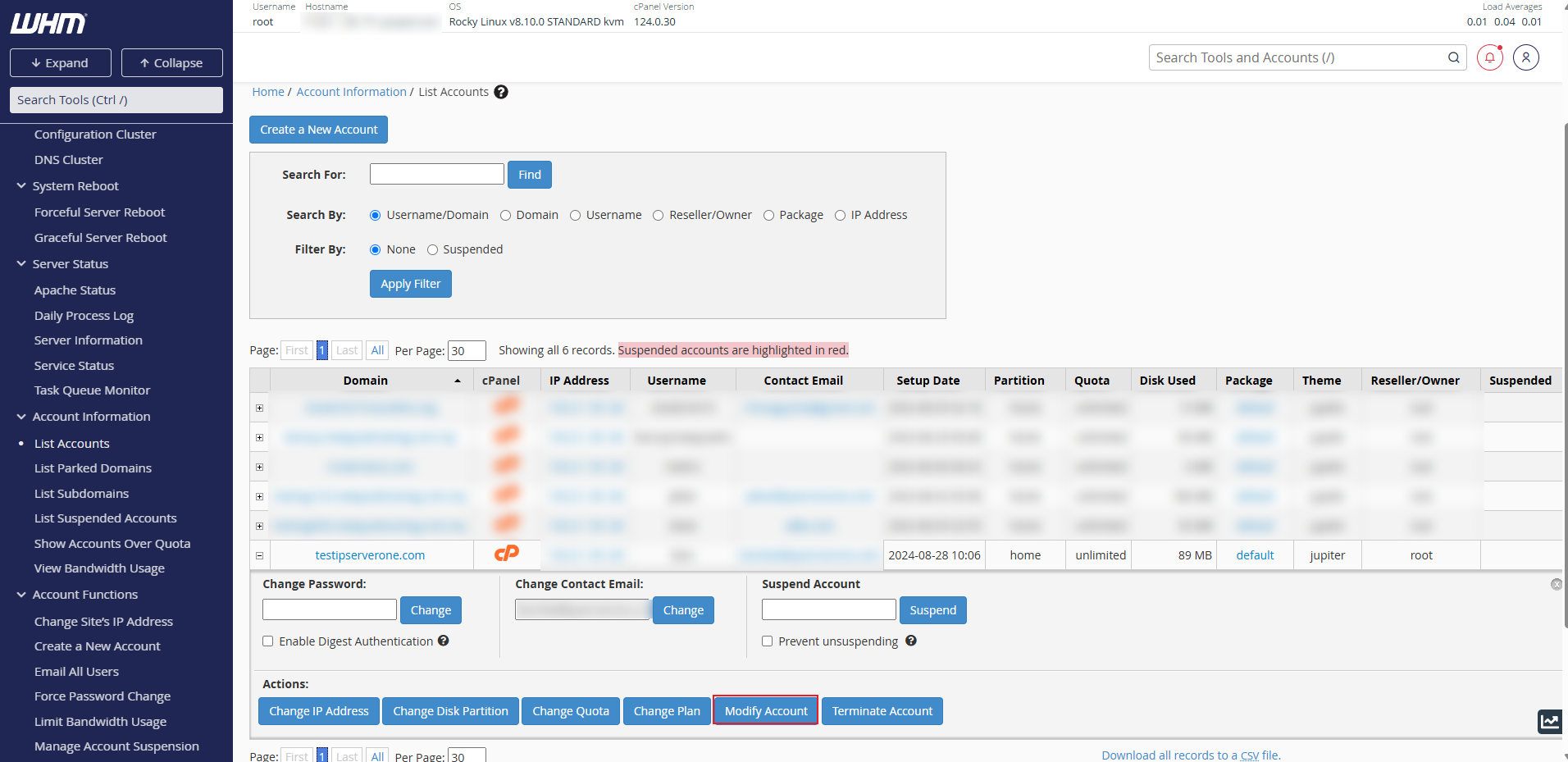Image resolution: width=1568 pixels, height=762 pixels.
Task: Select Suspended filter option
Action: [432, 249]
